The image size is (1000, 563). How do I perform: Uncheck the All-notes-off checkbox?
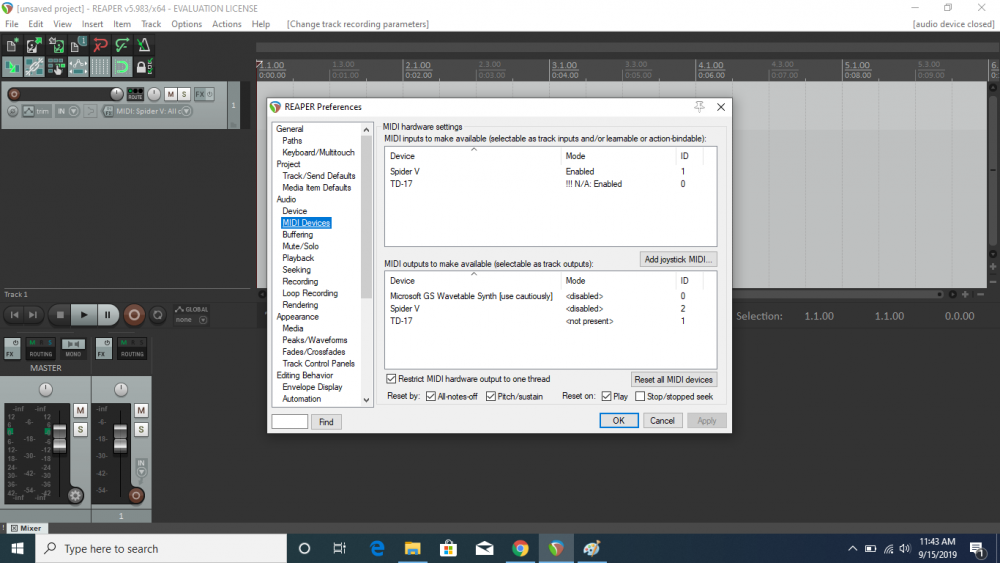click(431, 397)
